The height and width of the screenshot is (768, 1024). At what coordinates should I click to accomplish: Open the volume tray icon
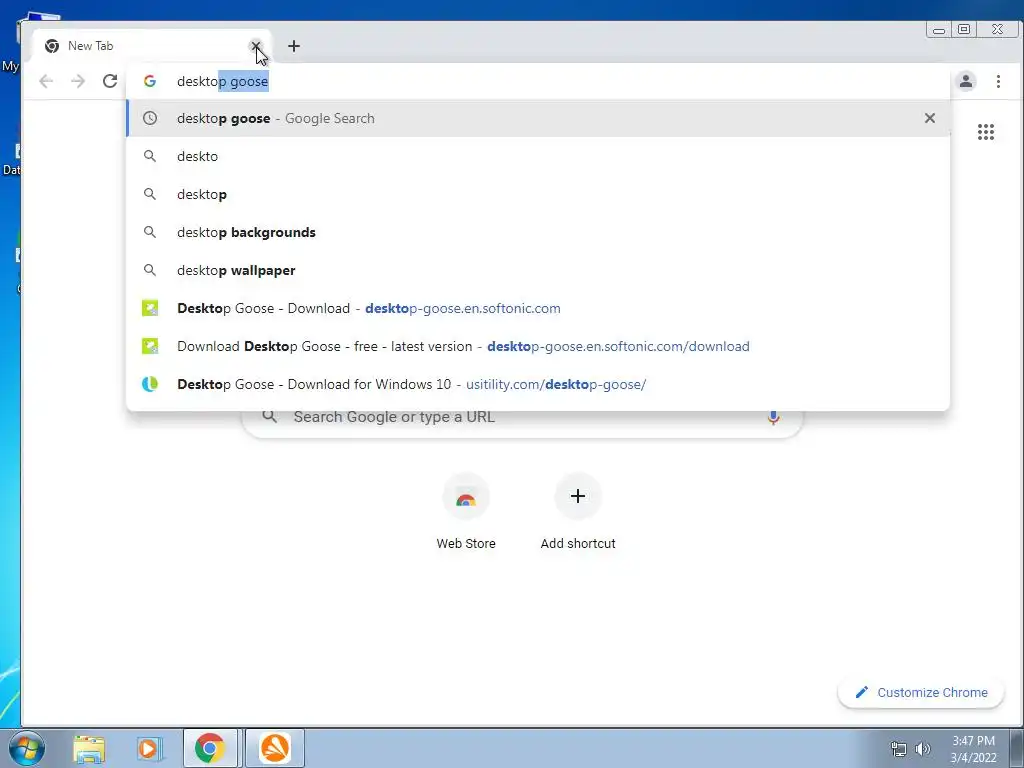point(922,749)
